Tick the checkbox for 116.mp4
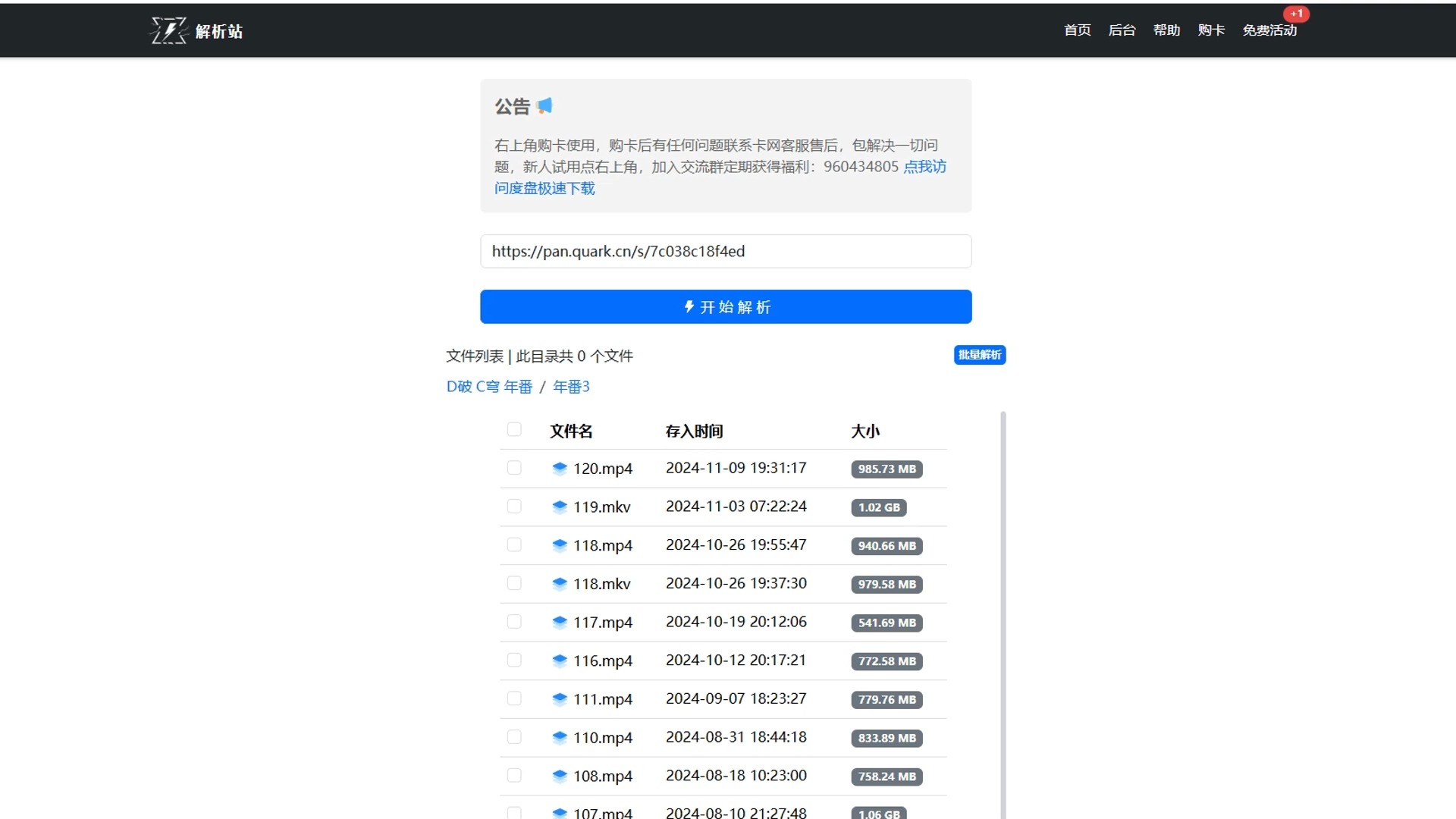The image size is (1456, 819). pos(514,660)
